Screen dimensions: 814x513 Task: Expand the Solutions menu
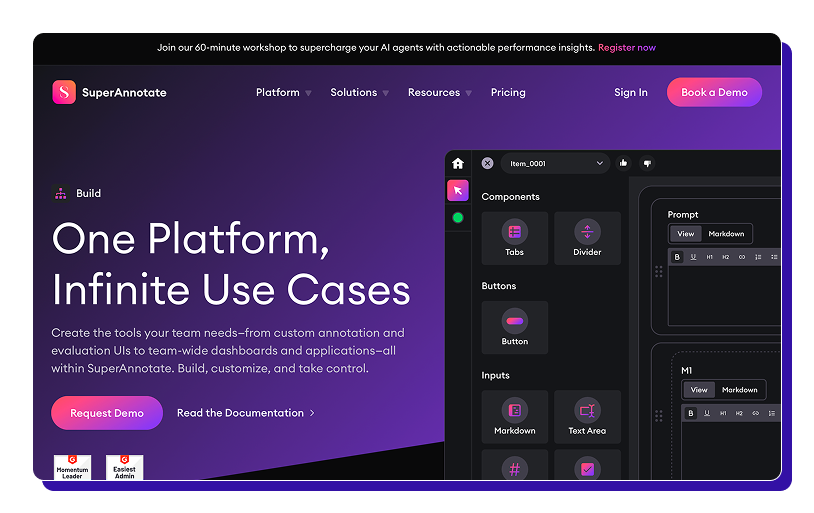point(359,92)
